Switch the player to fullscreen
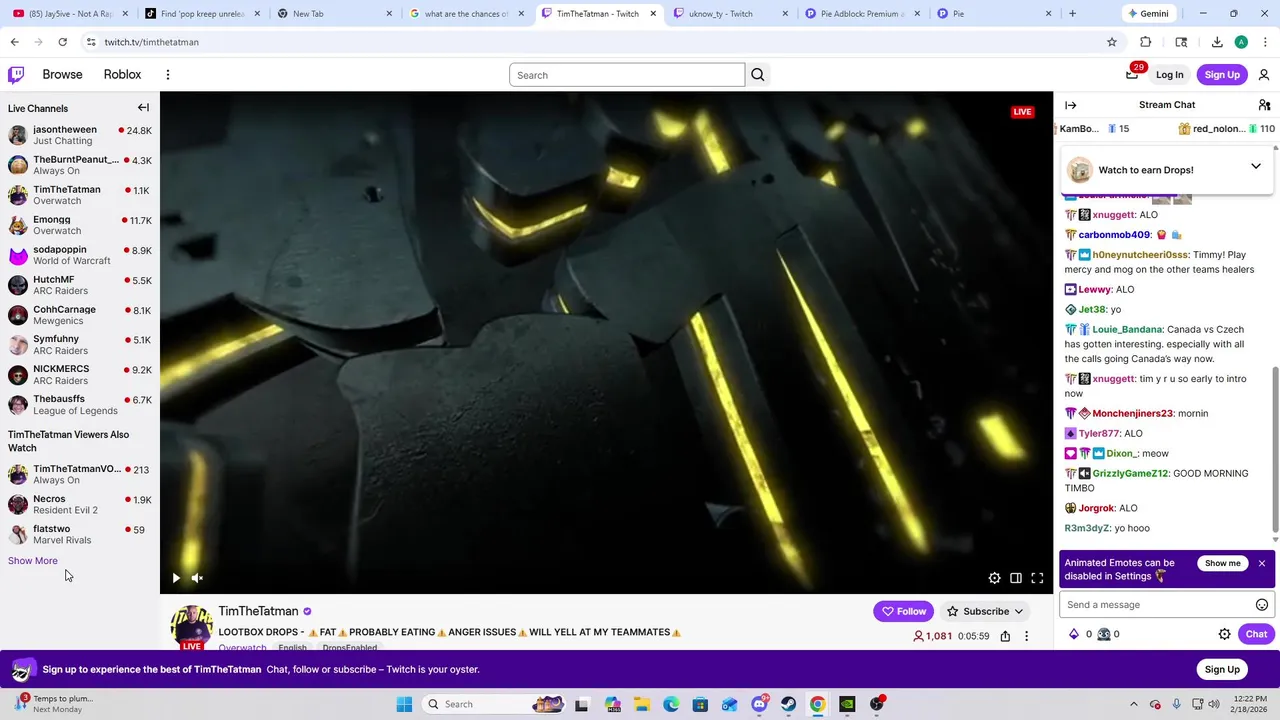The height and width of the screenshot is (720, 1280). (x=1037, y=578)
